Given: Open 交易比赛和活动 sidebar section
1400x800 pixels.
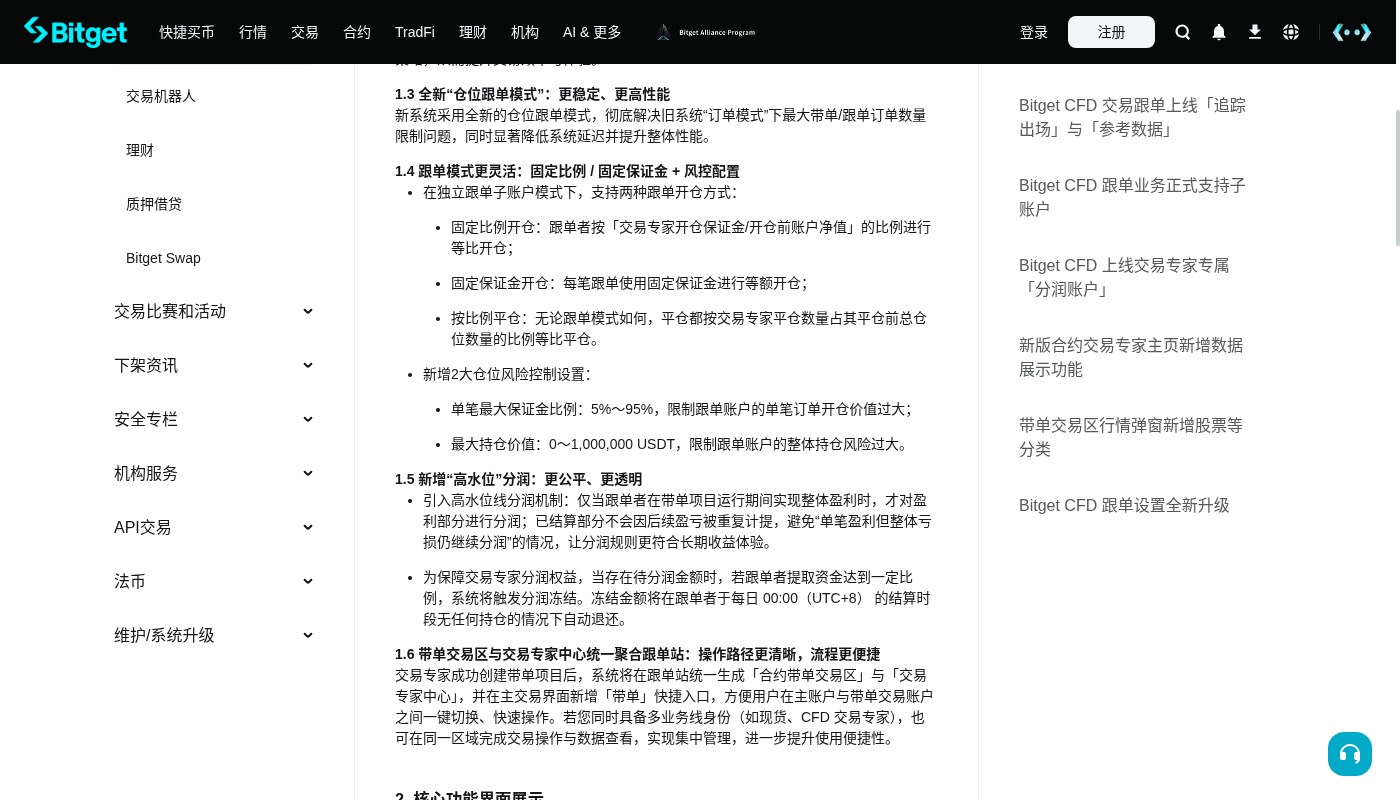Looking at the screenshot, I should click(170, 311).
